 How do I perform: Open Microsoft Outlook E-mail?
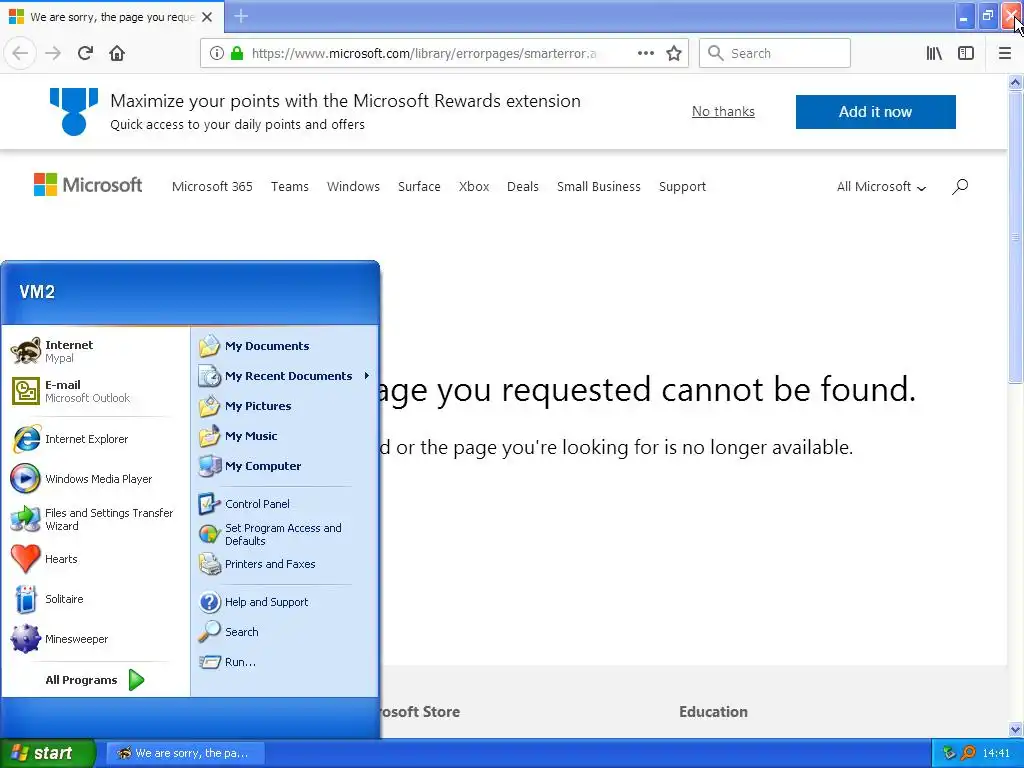[95, 391]
